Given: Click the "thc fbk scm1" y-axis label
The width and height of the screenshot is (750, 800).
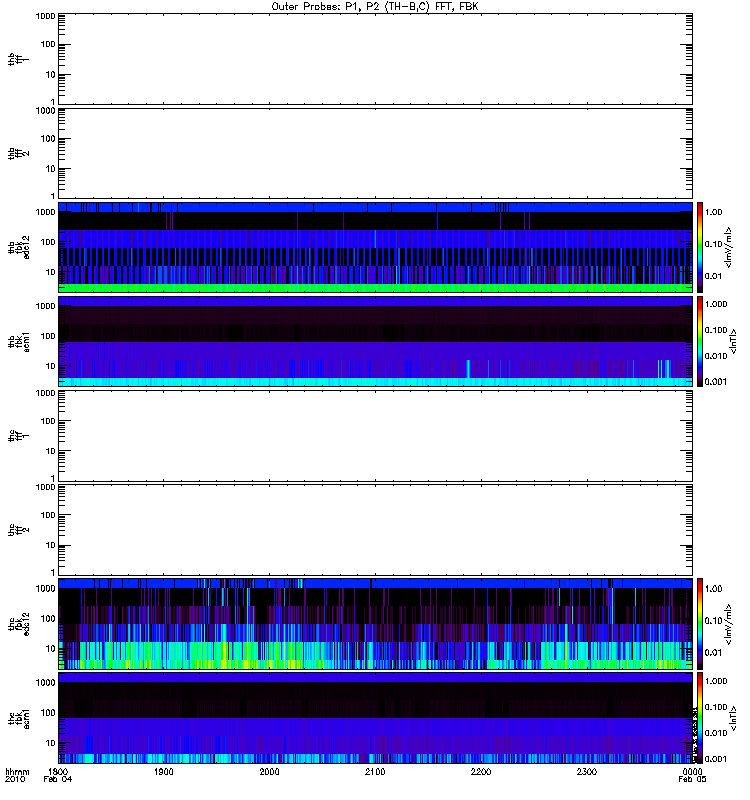Looking at the screenshot, I should click(x=19, y=718).
